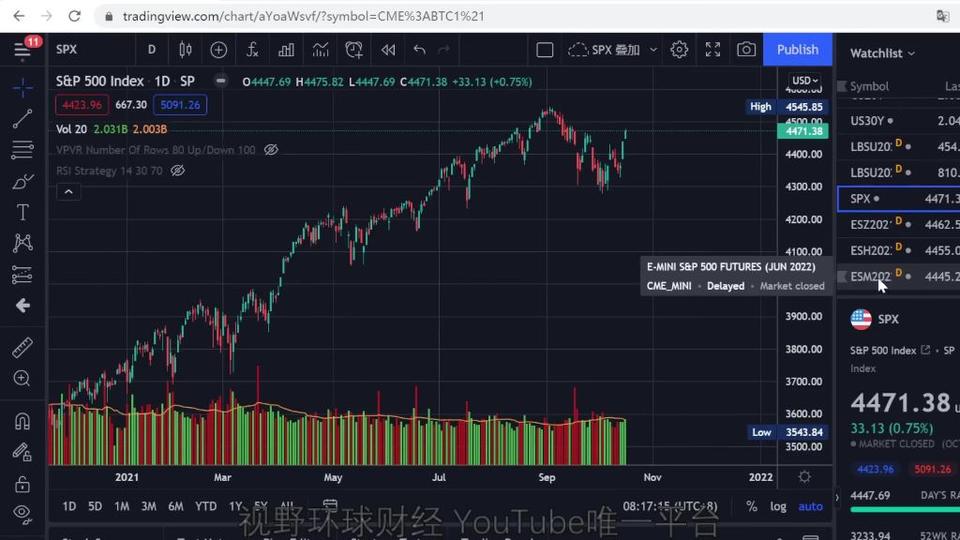Click the compare or add symbol icon

coord(219,50)
